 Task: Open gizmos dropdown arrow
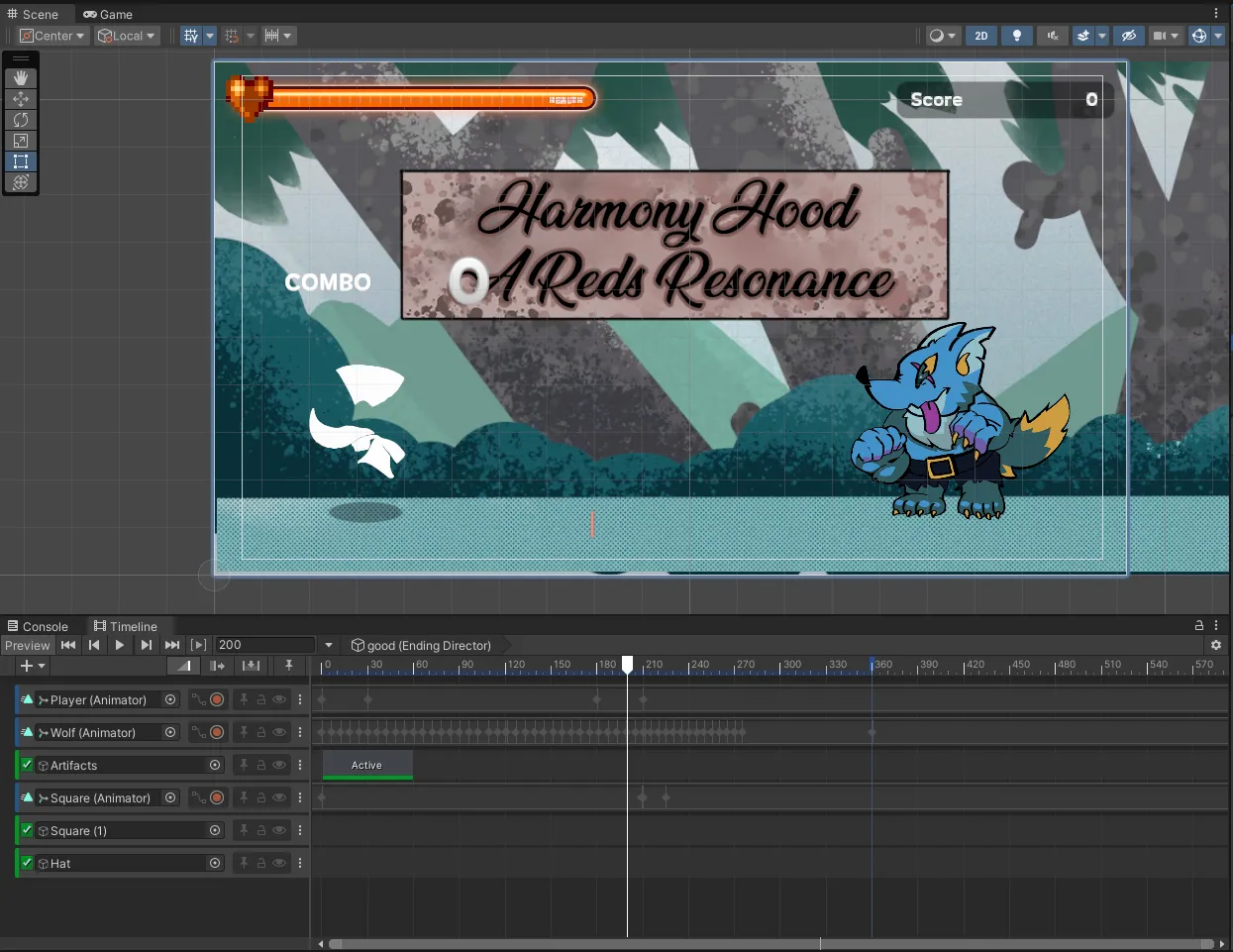click(x=1218, y=36)
